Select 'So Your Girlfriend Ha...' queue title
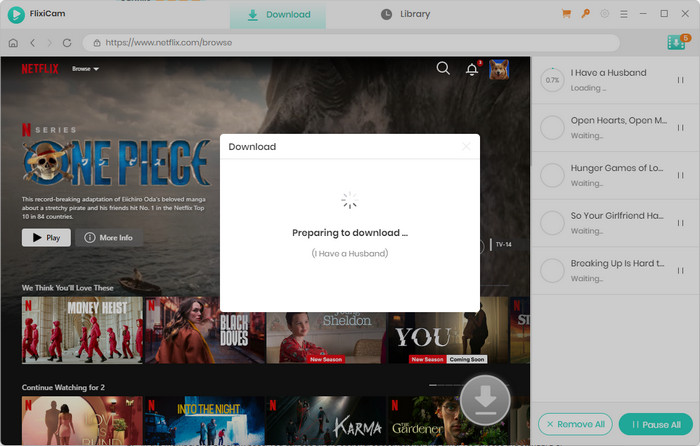The height and width of the screenshot is (446, 700). pyautogui.click(x=617, y=216)
